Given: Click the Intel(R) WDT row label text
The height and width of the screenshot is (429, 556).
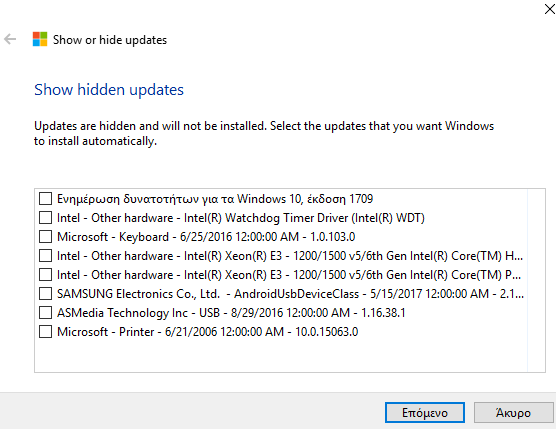Looking at the screenshot, I should coord(241,218).
